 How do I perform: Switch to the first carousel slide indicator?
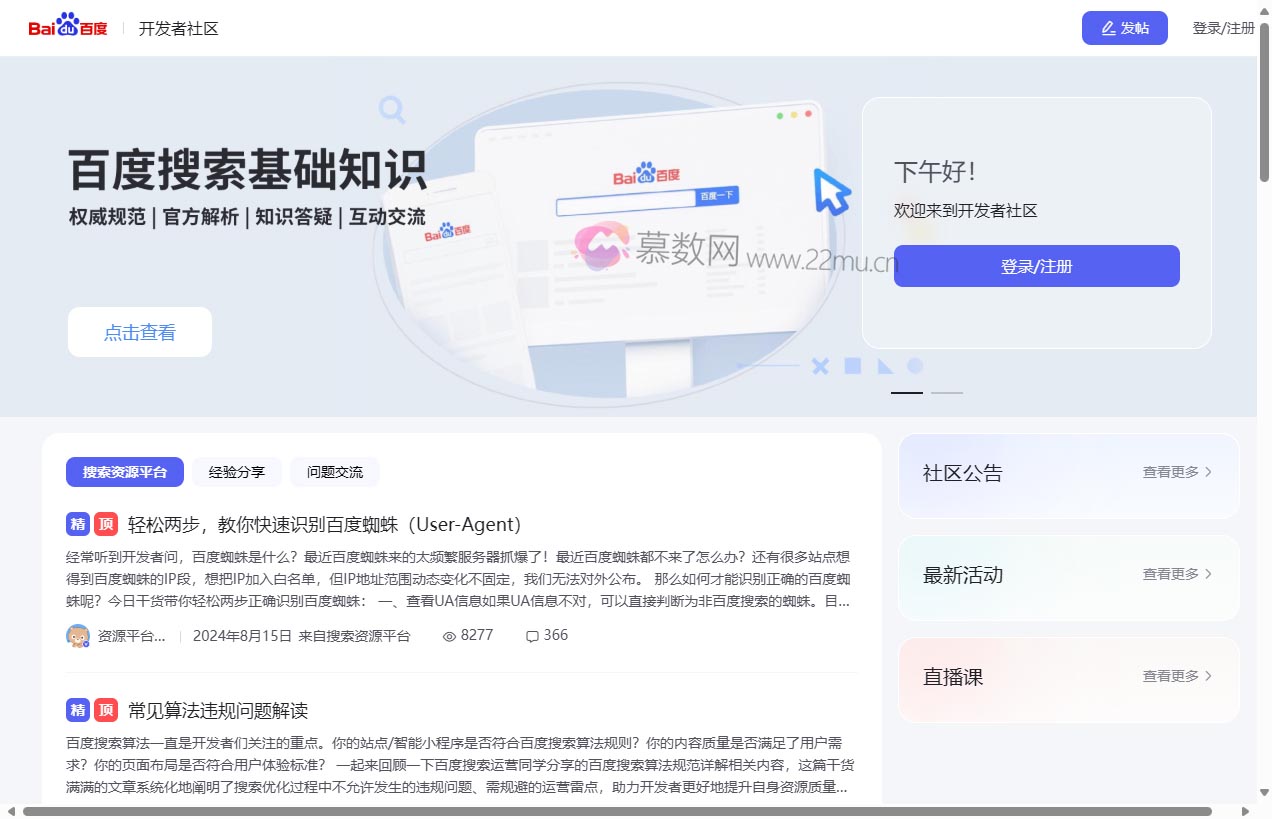click(905, 392)
